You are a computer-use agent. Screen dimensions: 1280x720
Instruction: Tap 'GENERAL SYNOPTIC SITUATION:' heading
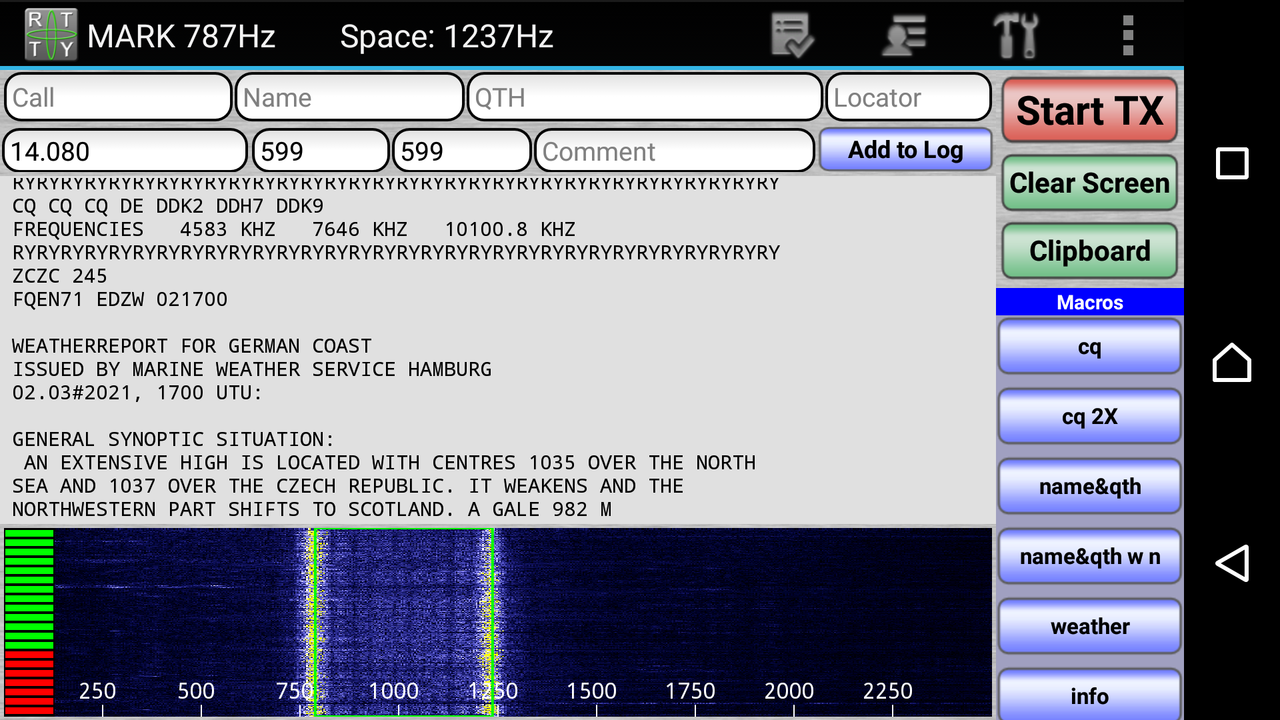click(174, 439)
